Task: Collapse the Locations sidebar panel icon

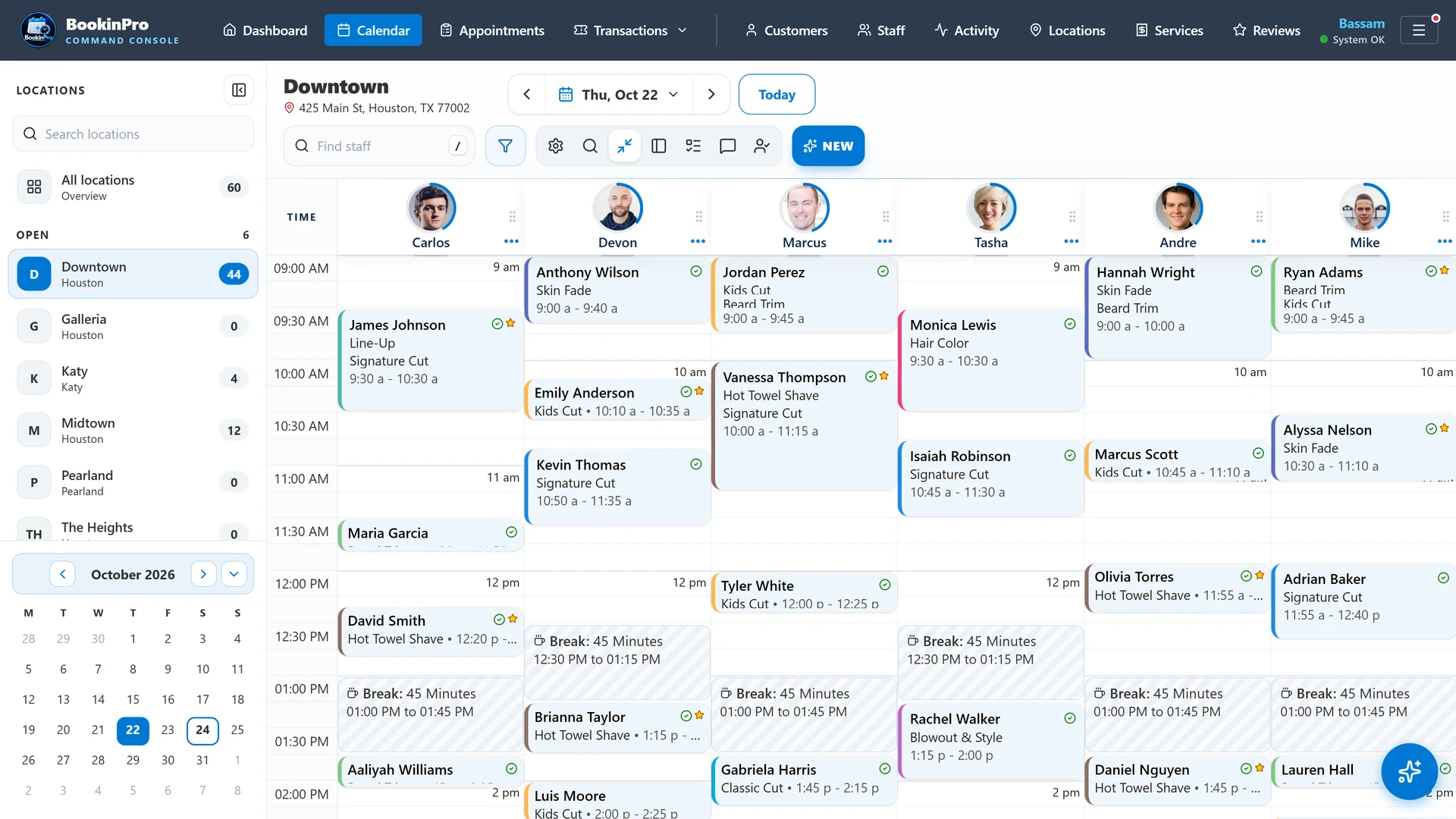Action: coord(239,90)
